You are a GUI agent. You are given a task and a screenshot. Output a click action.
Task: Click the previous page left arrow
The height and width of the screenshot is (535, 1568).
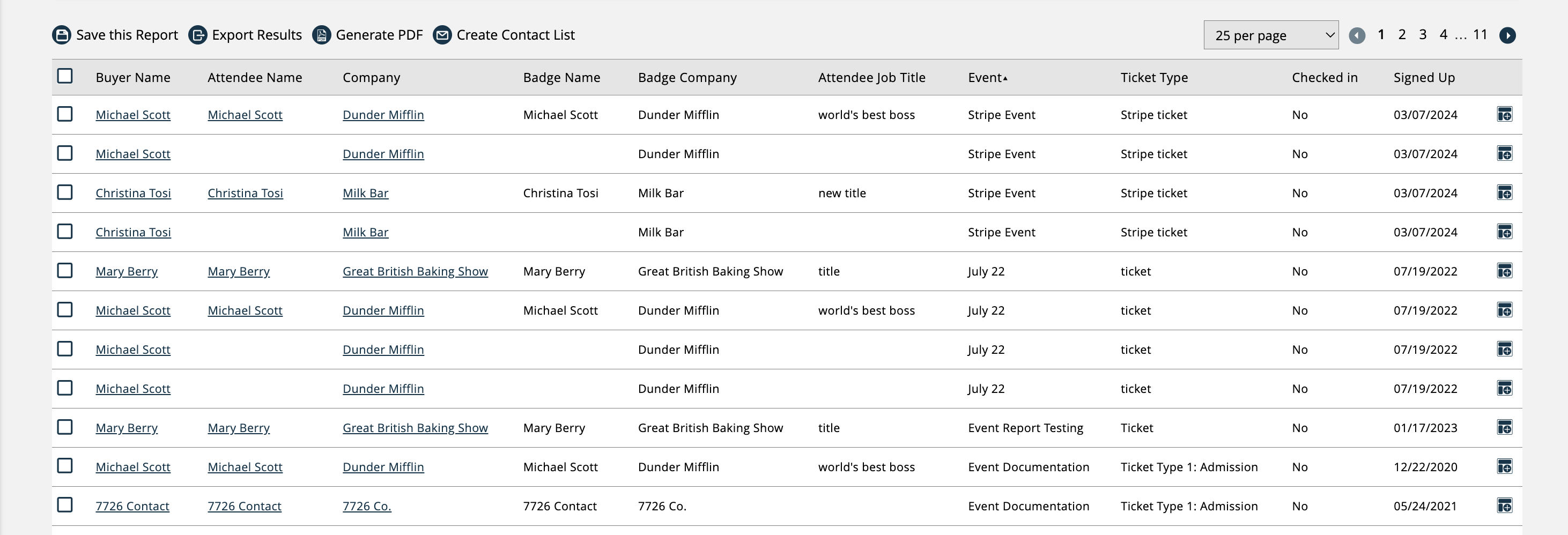(1357, 35)
